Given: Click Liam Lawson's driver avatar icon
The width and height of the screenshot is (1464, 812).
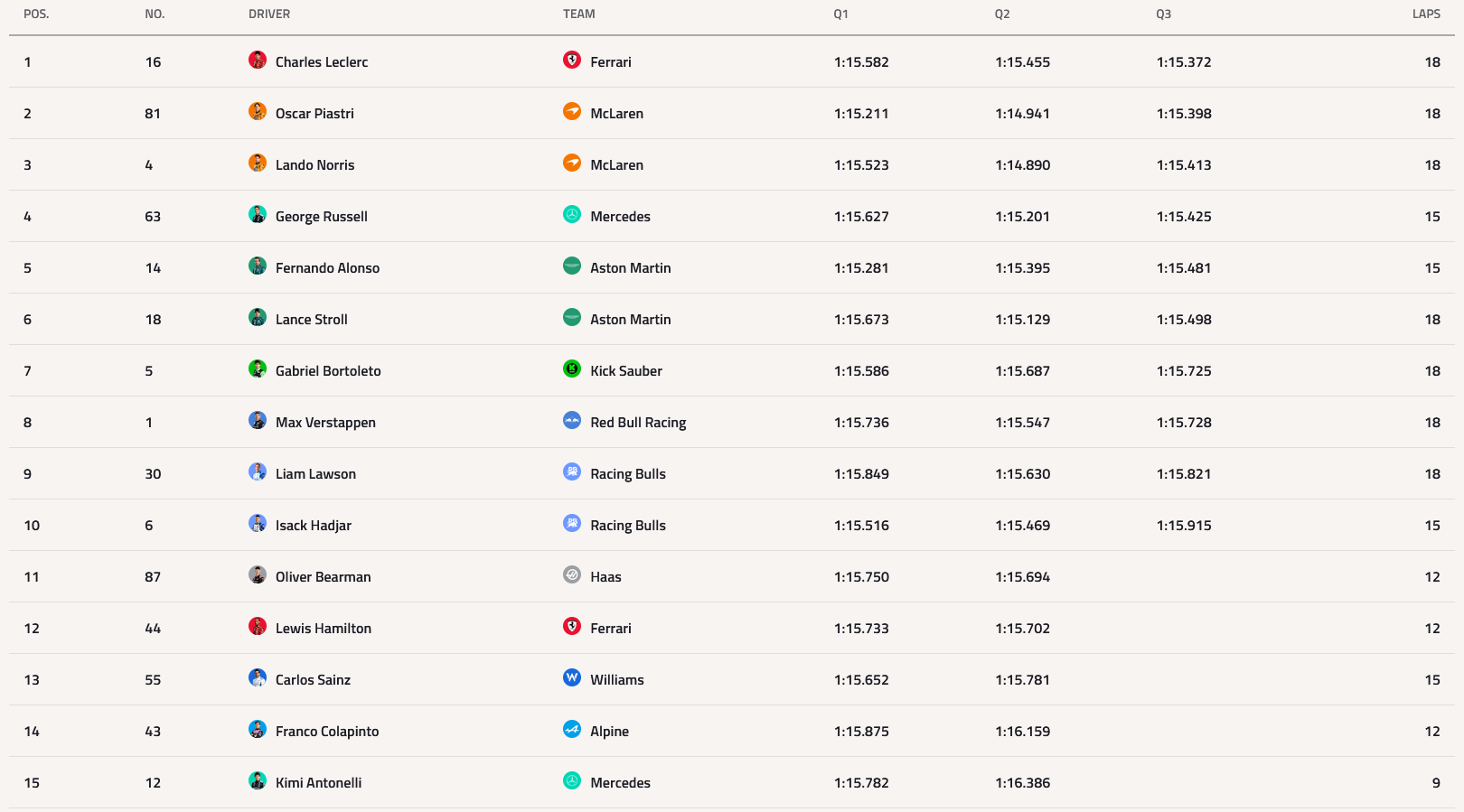Looking at the screenshot, I should [x=258, y=471].
